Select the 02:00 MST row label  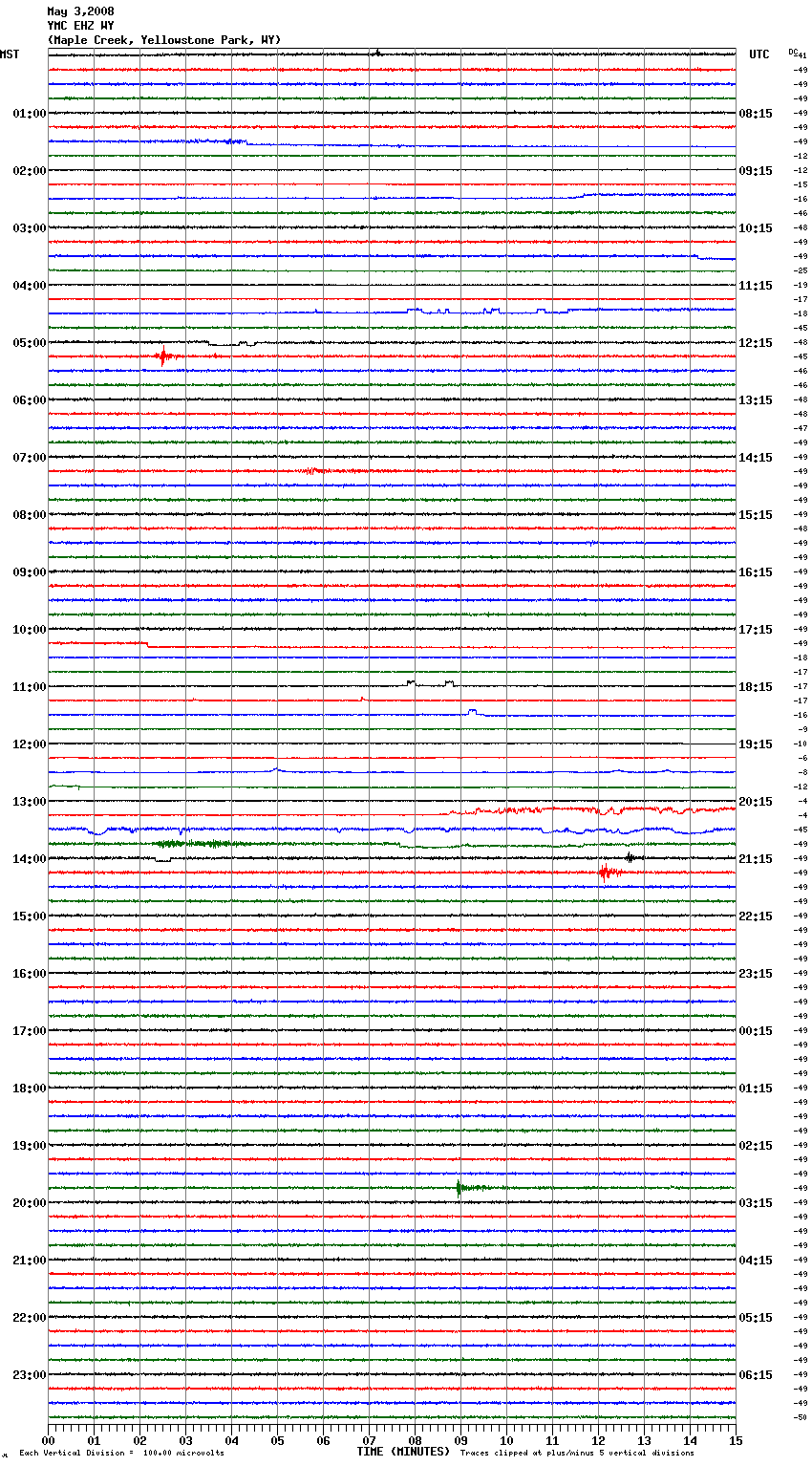(x=30, y=171)
